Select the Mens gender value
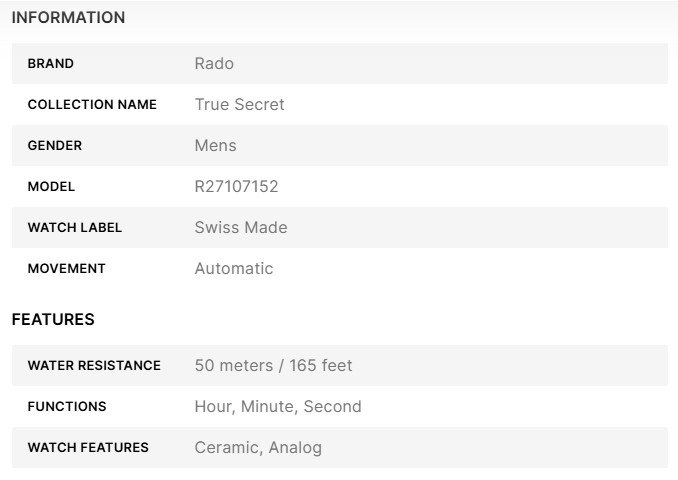This screenshot has width=678, height=480. pos(215,146)
